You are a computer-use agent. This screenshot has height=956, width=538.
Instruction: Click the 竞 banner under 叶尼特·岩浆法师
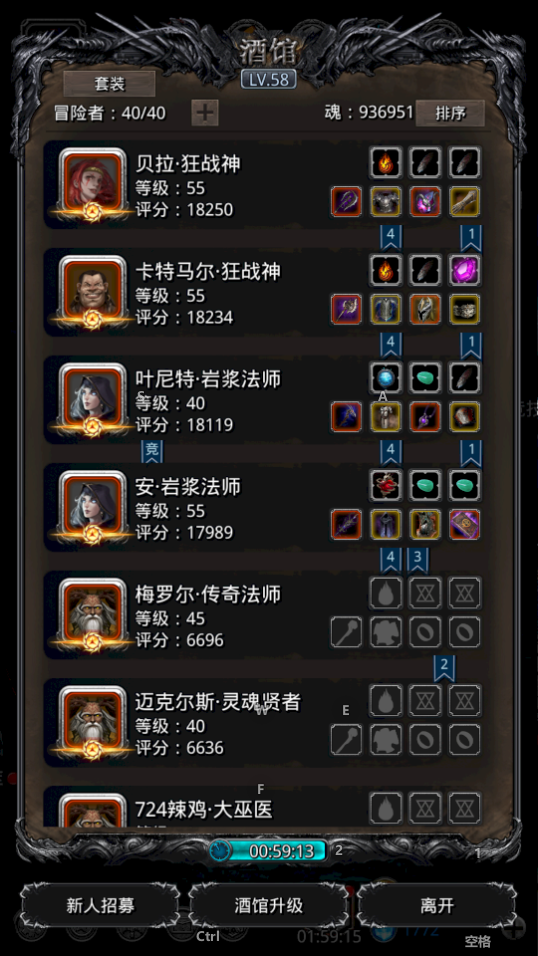click(x=152, y=451)
